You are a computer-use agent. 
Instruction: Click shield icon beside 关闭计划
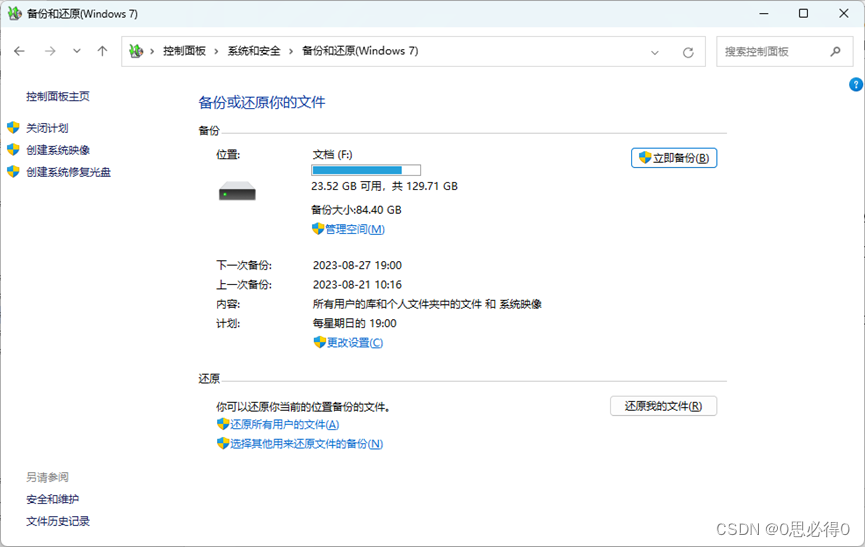coord(13,128)
